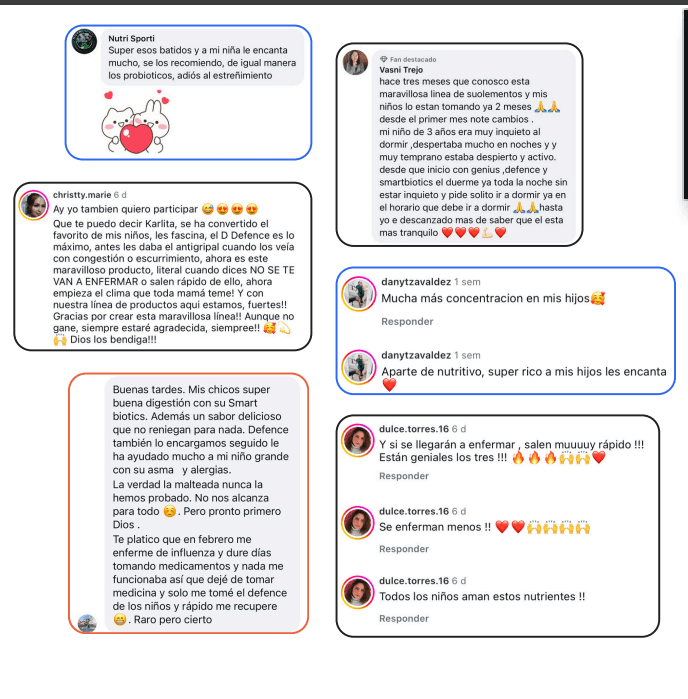Open dulce.torres.16 avatar on first comment
The image size is (688, 699).
pyautogui.click(x=357, y=440)
